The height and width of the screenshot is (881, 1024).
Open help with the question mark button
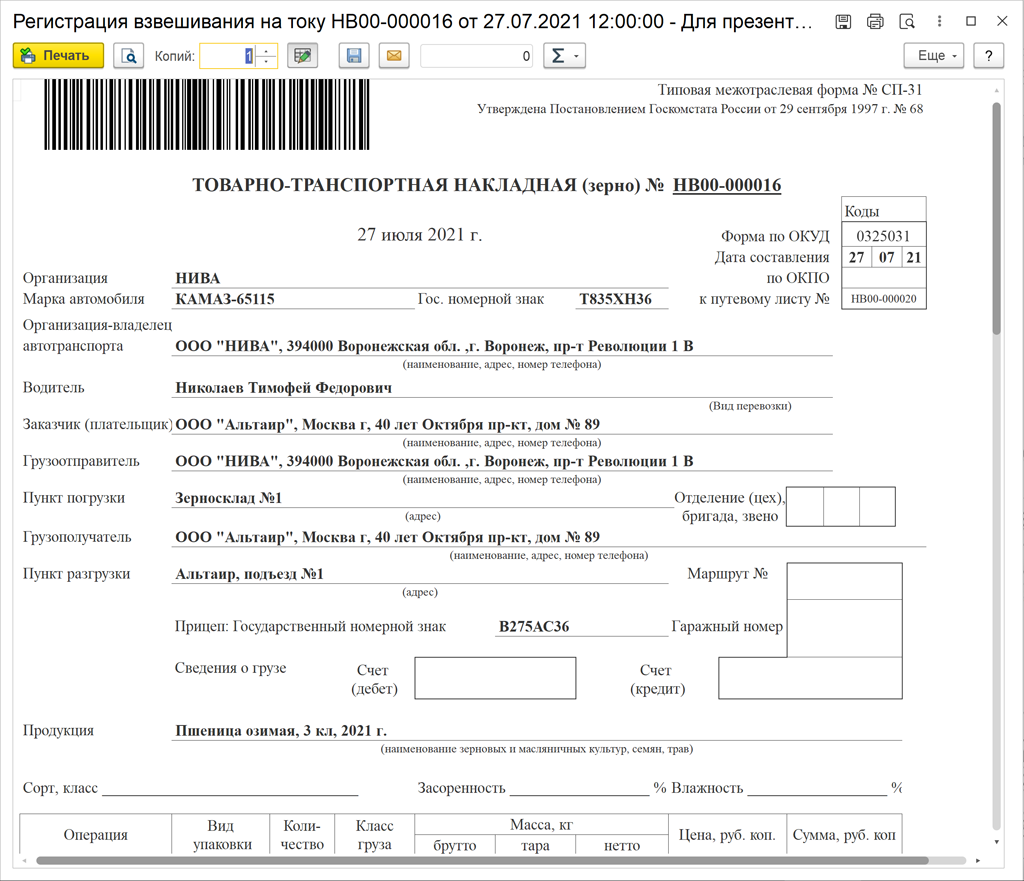coord(988,56)
